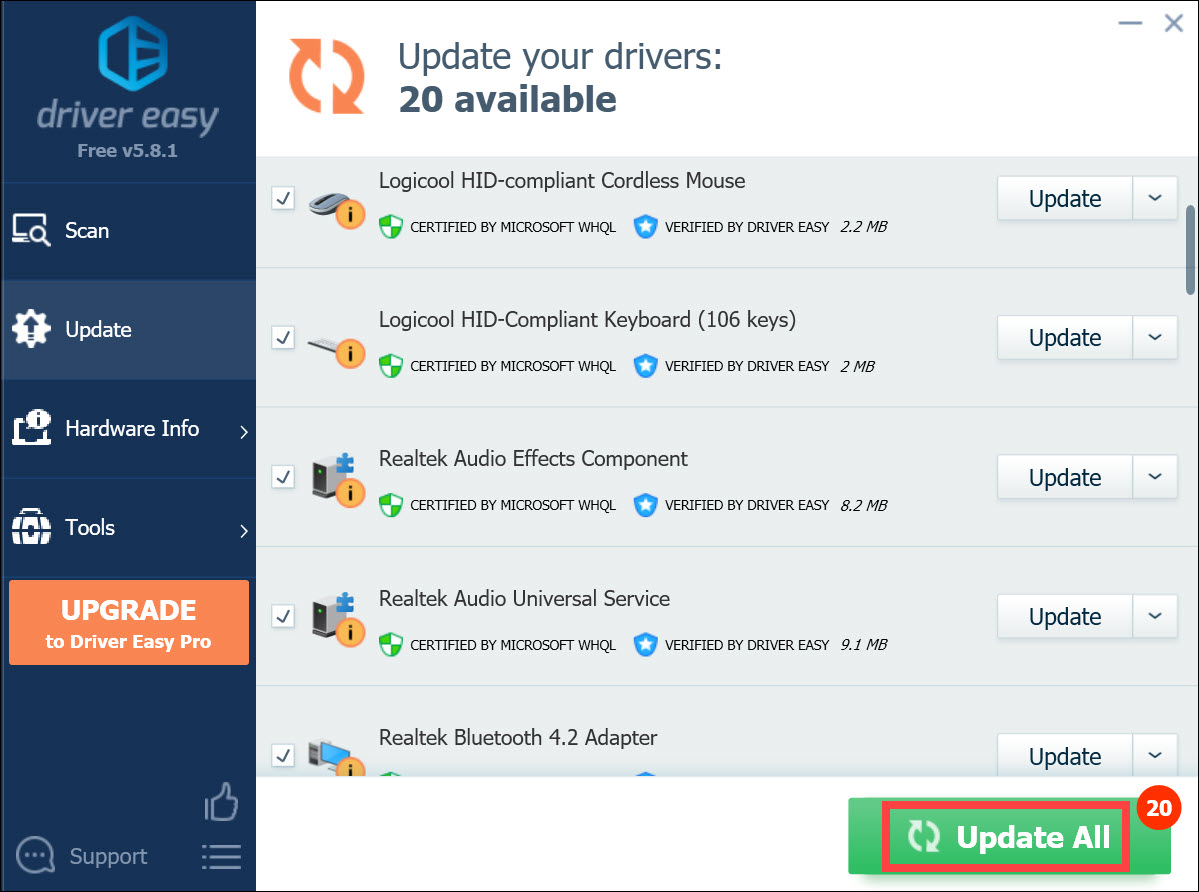Click the Realtek Bluetooth 4.2 Adapter device icon
This screenshot has width=1199, height=892.
(335, 757)
